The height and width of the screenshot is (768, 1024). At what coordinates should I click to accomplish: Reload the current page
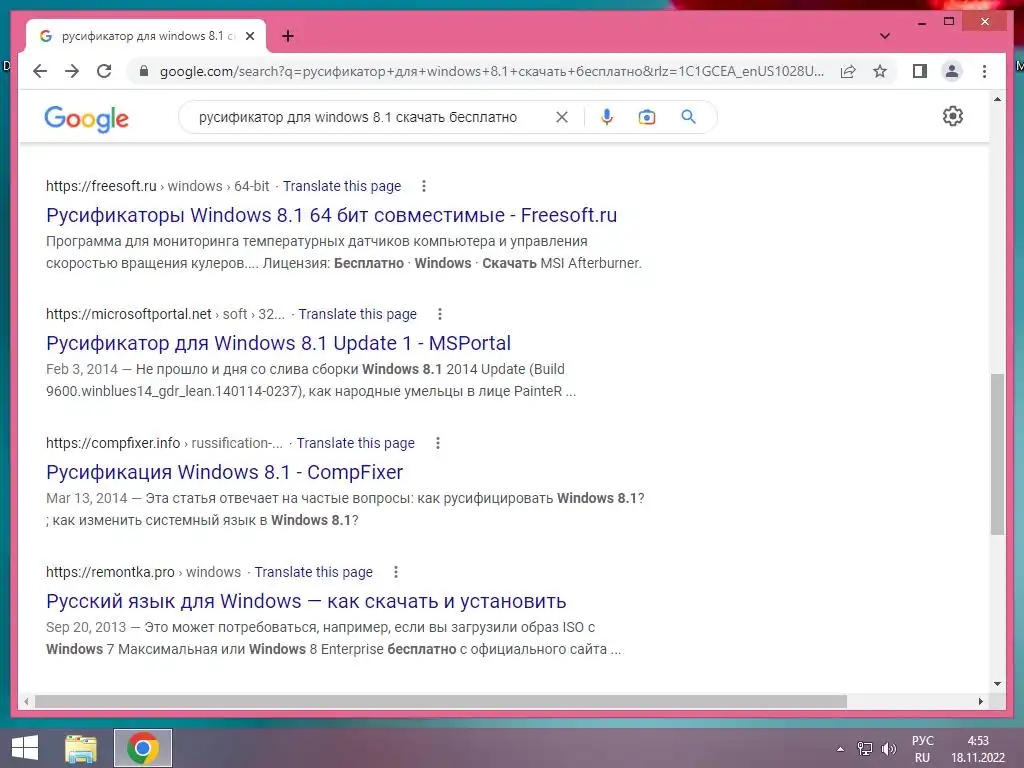pos(104,71)
